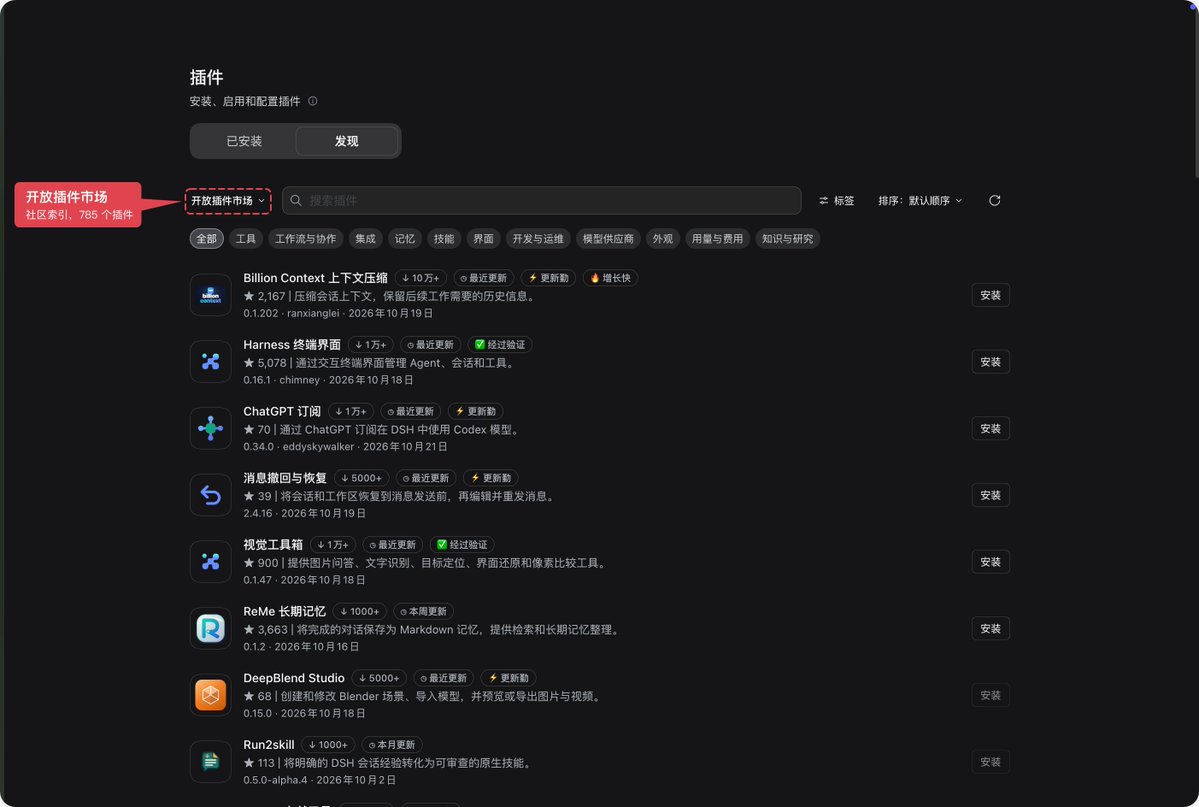Click the 本周更新 badge on ReMe 长期记忆
This screenshot has height=807, width=1199.
(424, 612)
